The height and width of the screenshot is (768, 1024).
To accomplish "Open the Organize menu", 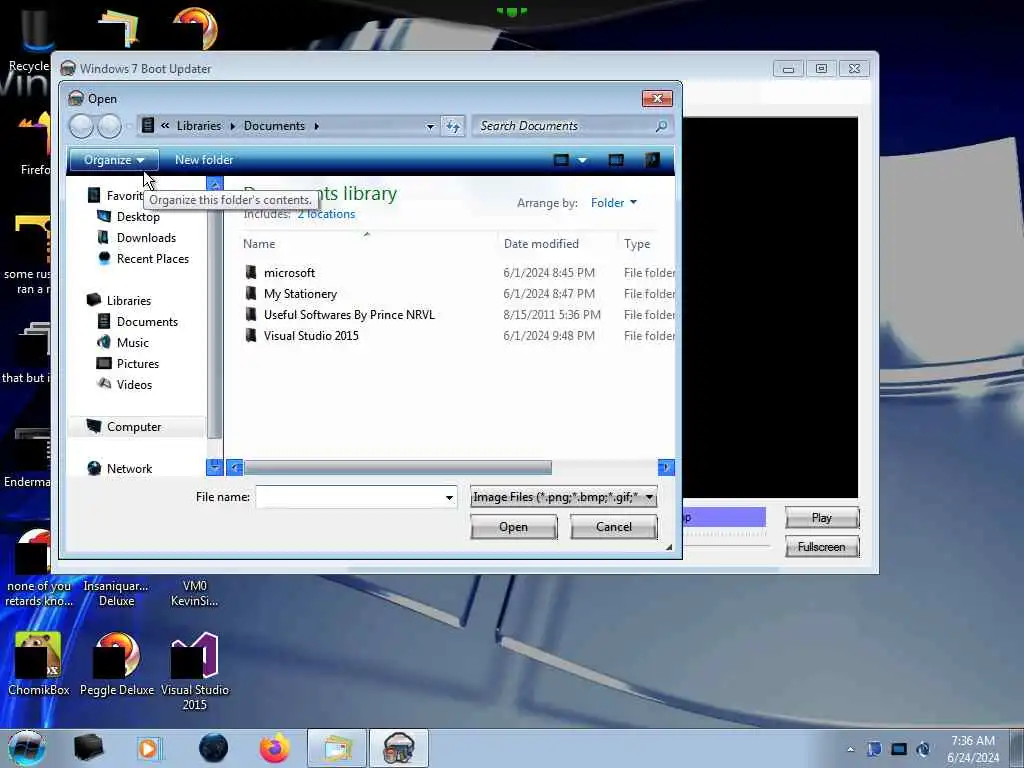I will click(114, 160).
